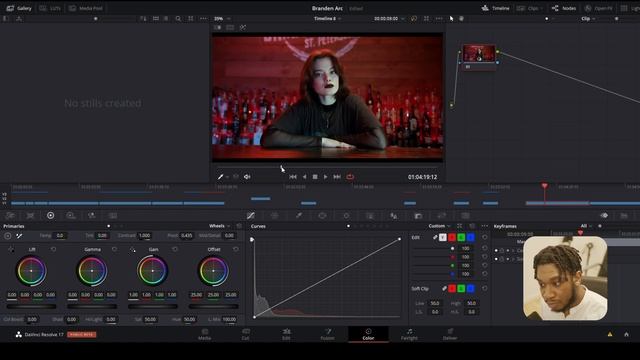This screenshot has width=640, height=360.
Task: Toggle the OpenFX panel button
Action: [598, 8]
